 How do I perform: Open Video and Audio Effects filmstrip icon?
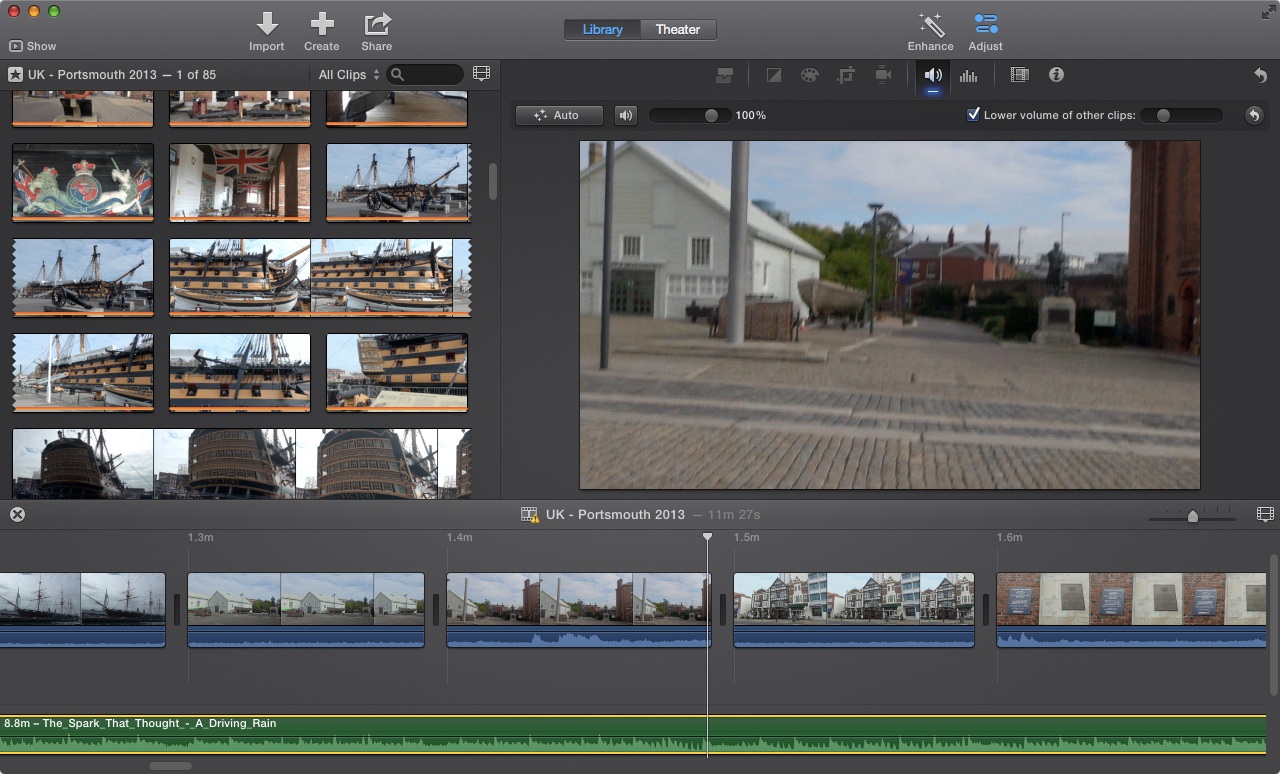coord(1019,75)
